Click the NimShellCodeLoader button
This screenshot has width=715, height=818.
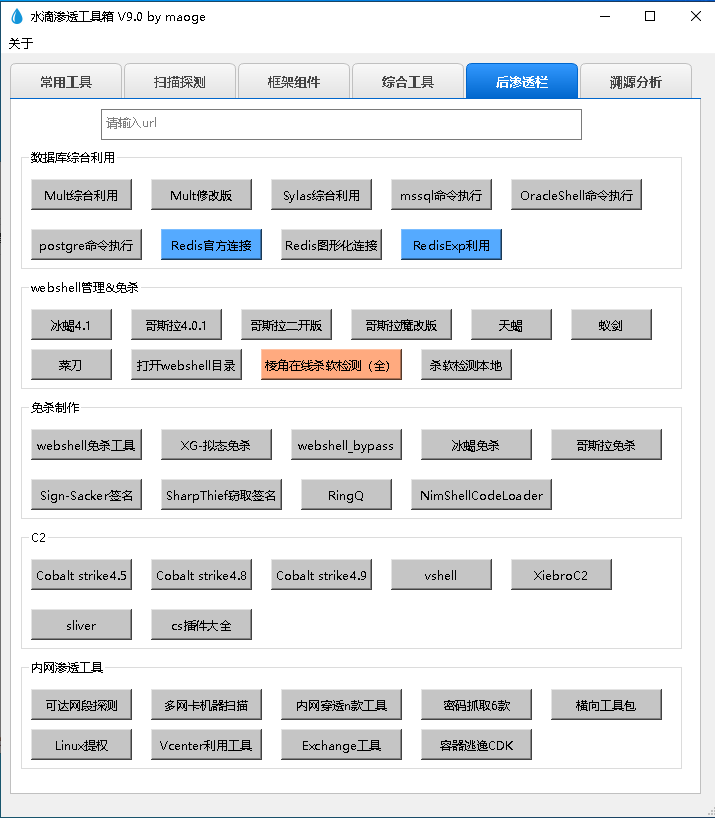(481, 495)
